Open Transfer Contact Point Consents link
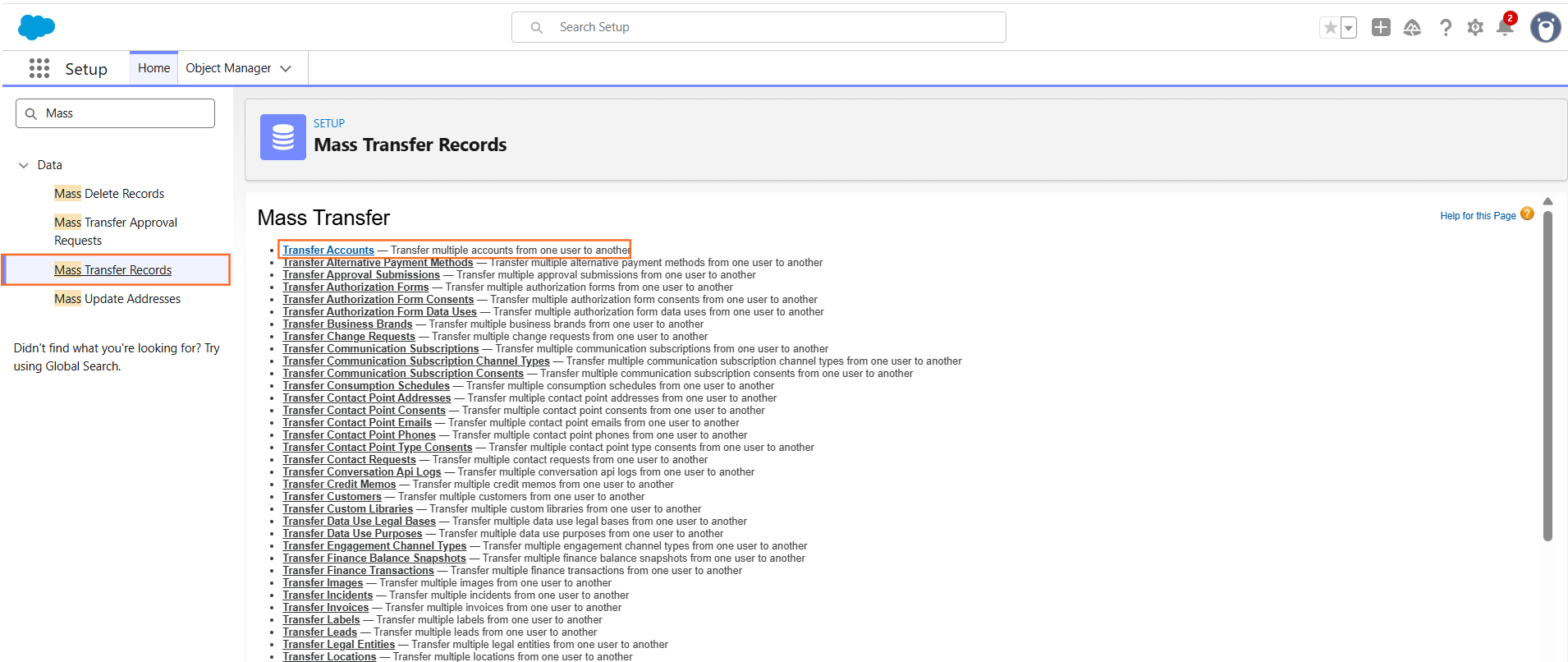 pyautogui.click(x=364, y=411)
